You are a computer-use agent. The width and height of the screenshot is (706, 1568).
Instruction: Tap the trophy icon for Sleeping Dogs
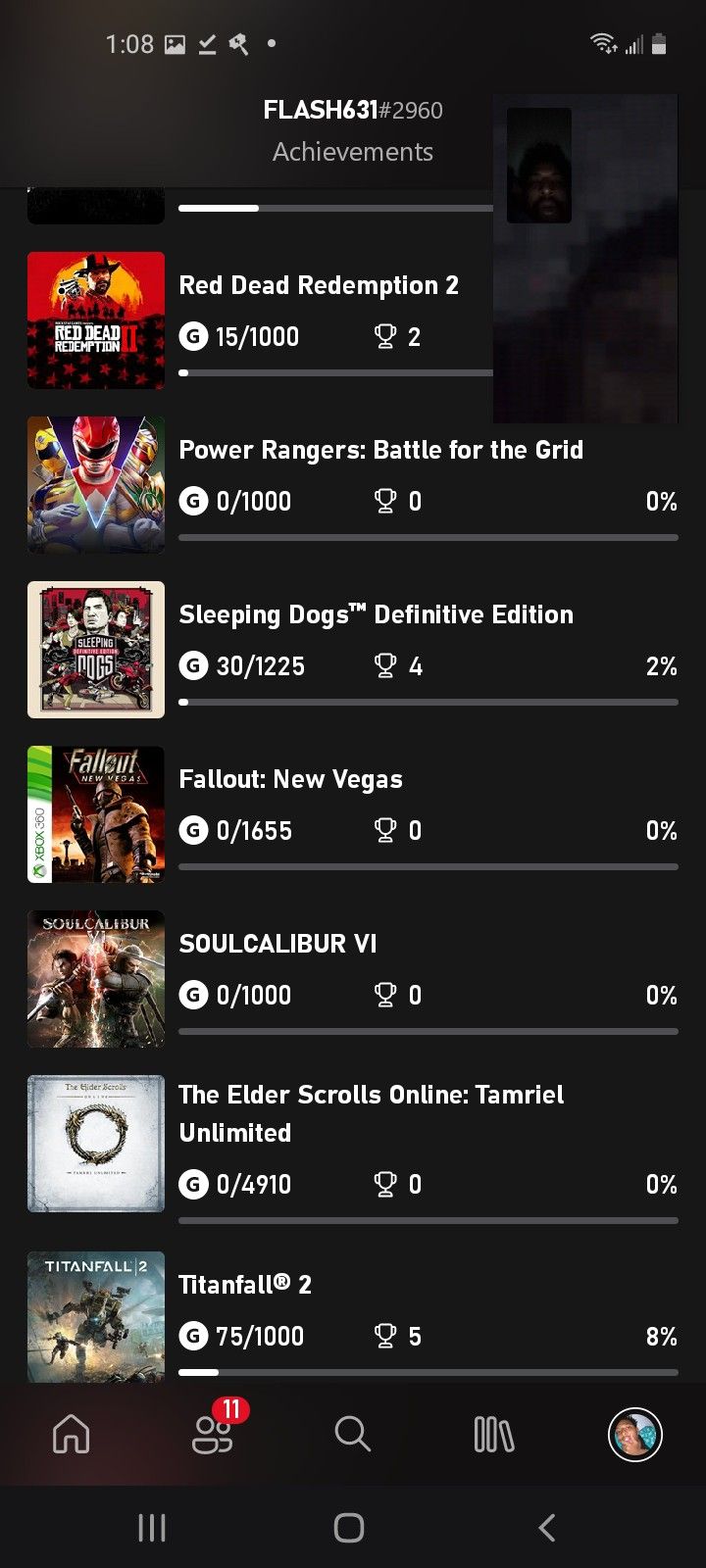pos(385,666)
